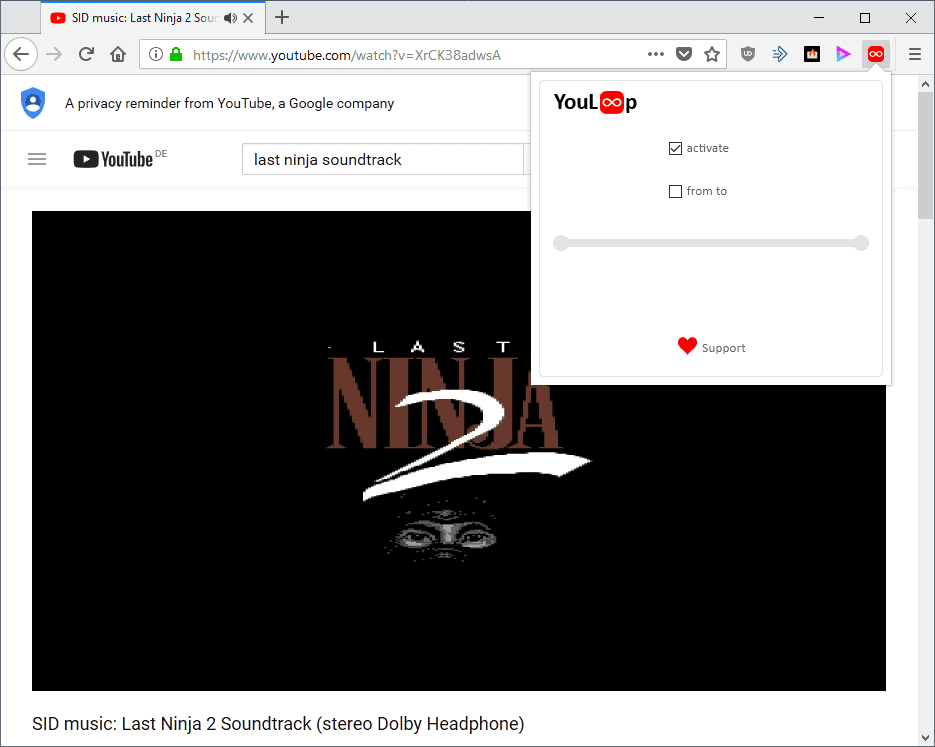Open the page actions three-dot menu
Image resolution: width=935 pixels, height=747 pixels.
[x=656, y=54]
